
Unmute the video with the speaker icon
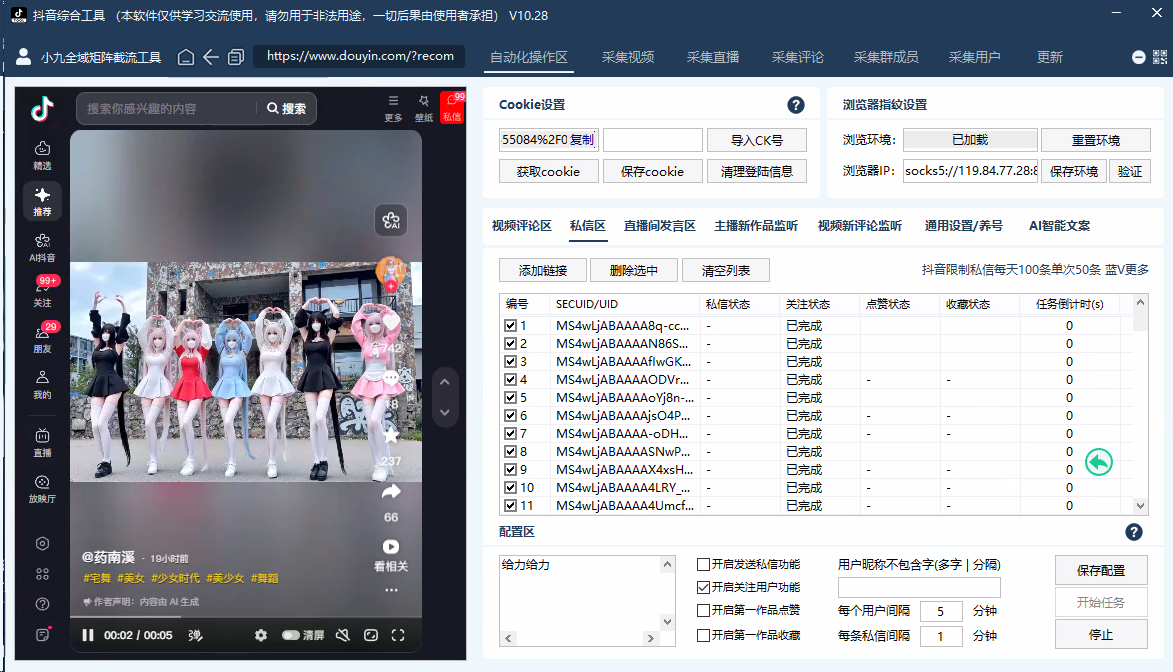pos(343,635)
